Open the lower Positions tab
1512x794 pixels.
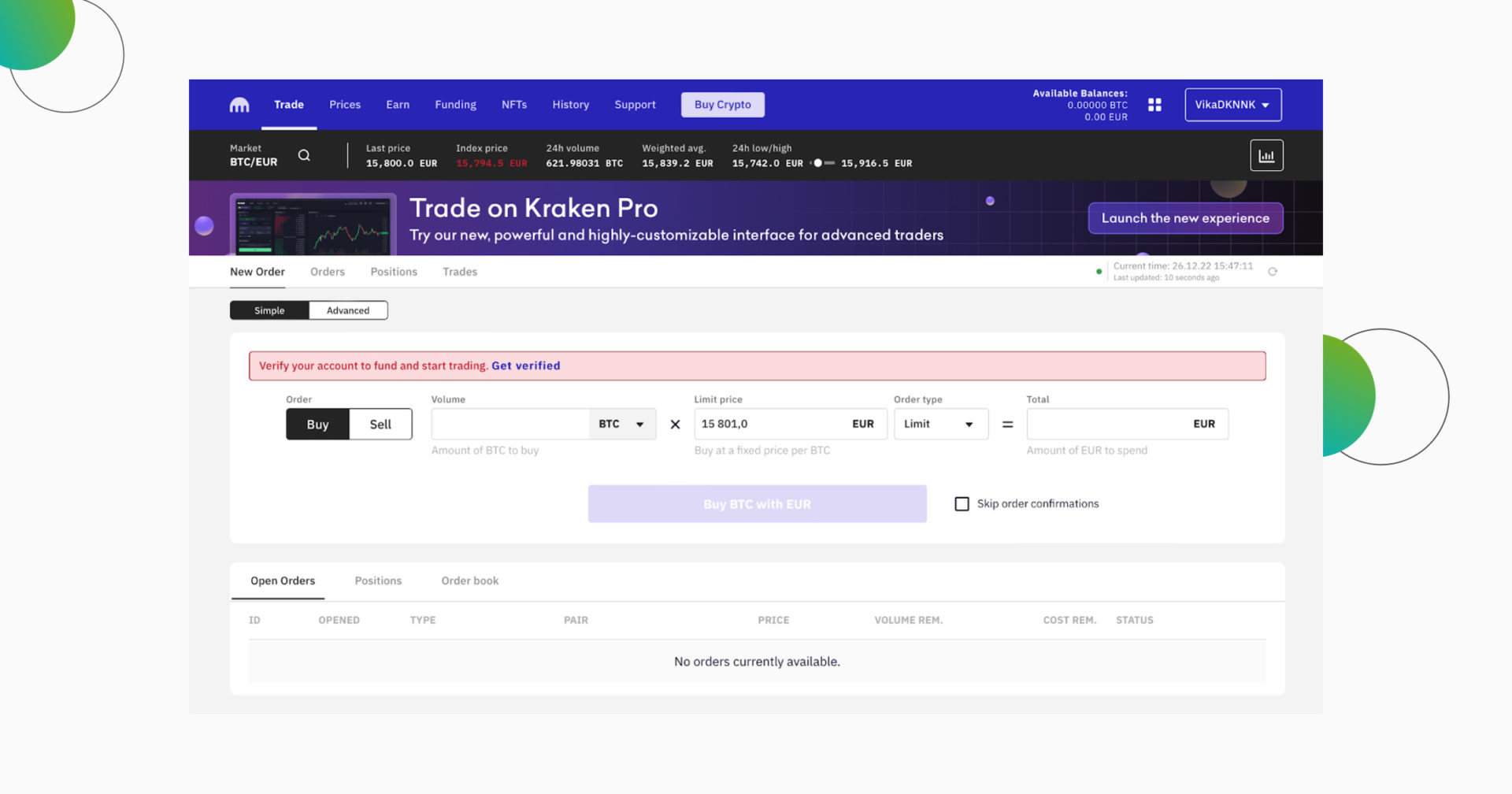coord(378,581)
